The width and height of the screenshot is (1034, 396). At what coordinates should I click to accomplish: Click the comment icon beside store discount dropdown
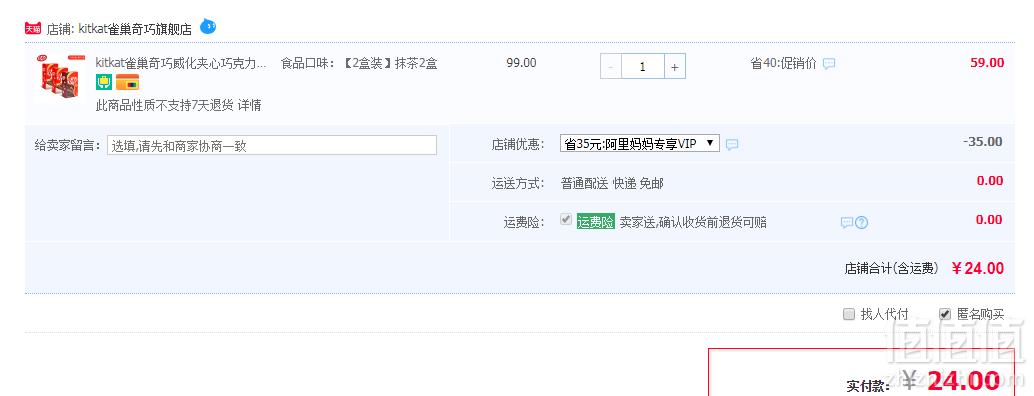point(732,144)
